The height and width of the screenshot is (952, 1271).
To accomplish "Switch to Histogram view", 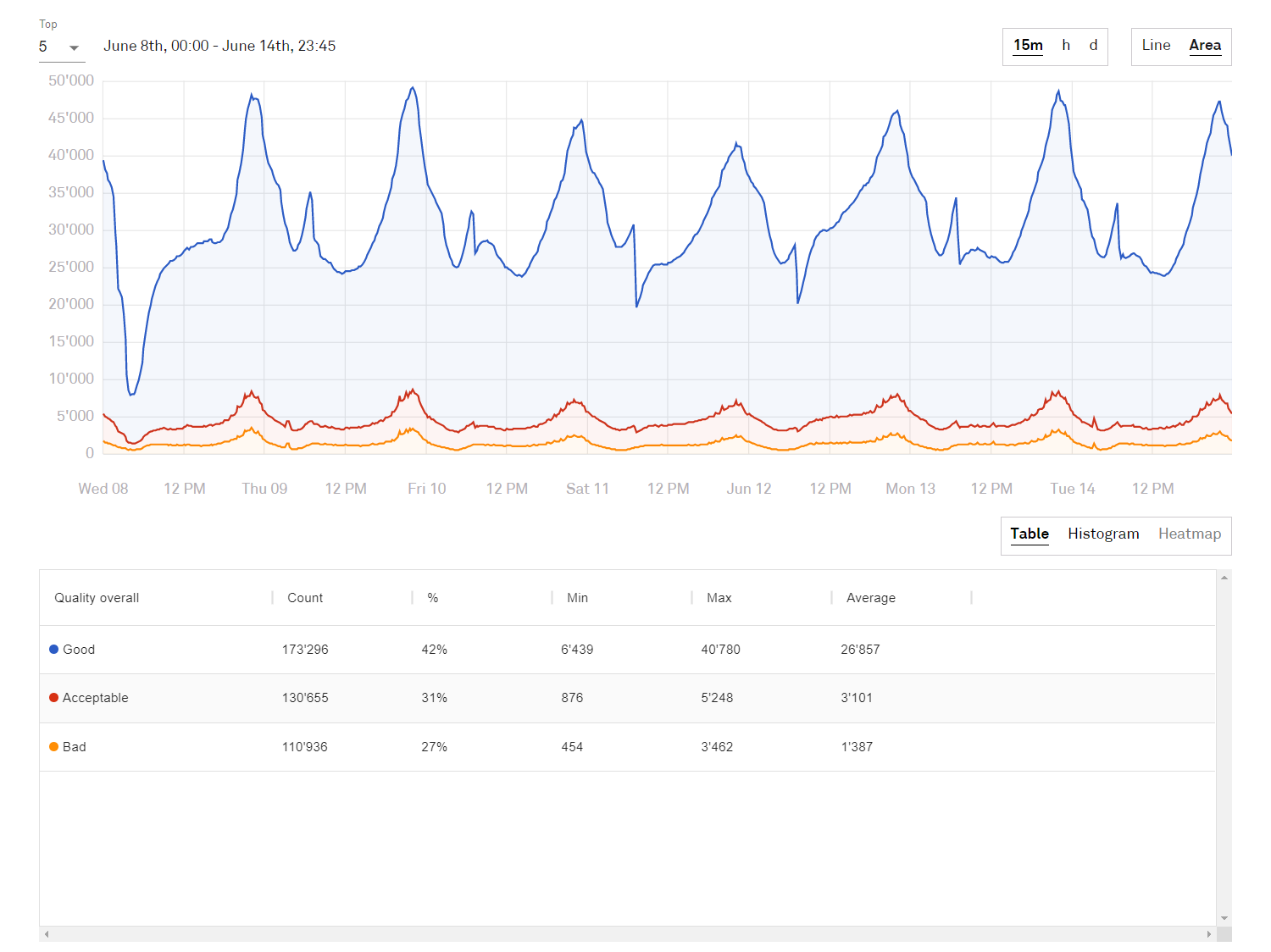I will point(1102,534).
